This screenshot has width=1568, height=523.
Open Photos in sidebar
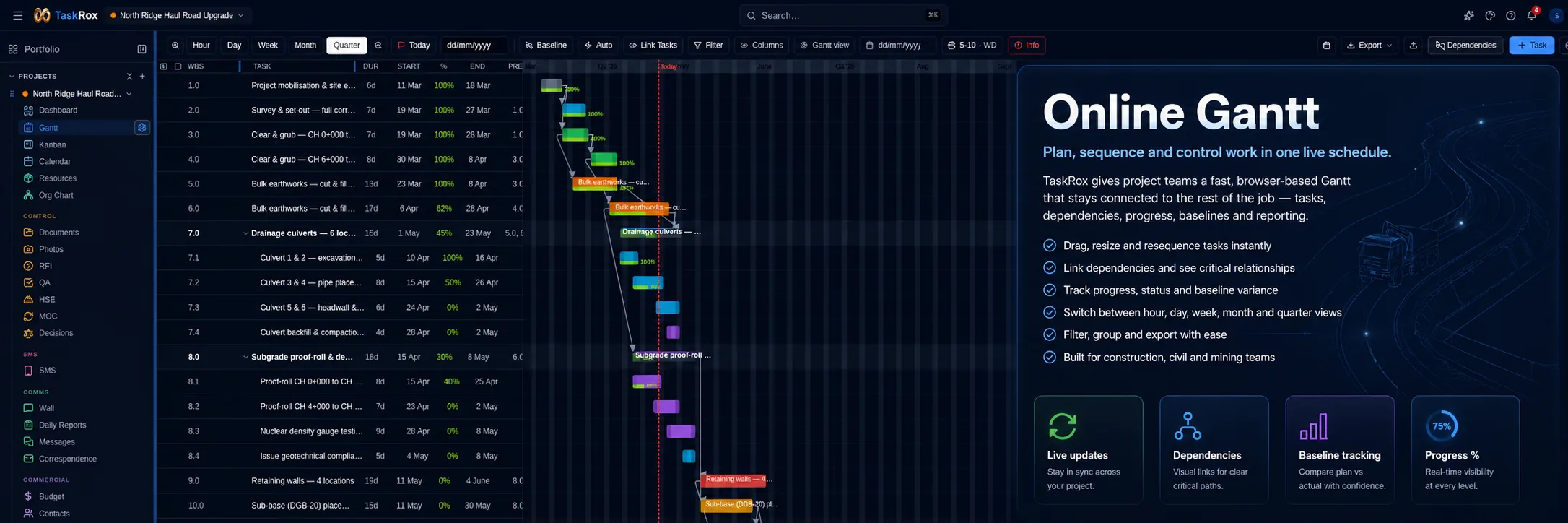click(x=51, y=249)
